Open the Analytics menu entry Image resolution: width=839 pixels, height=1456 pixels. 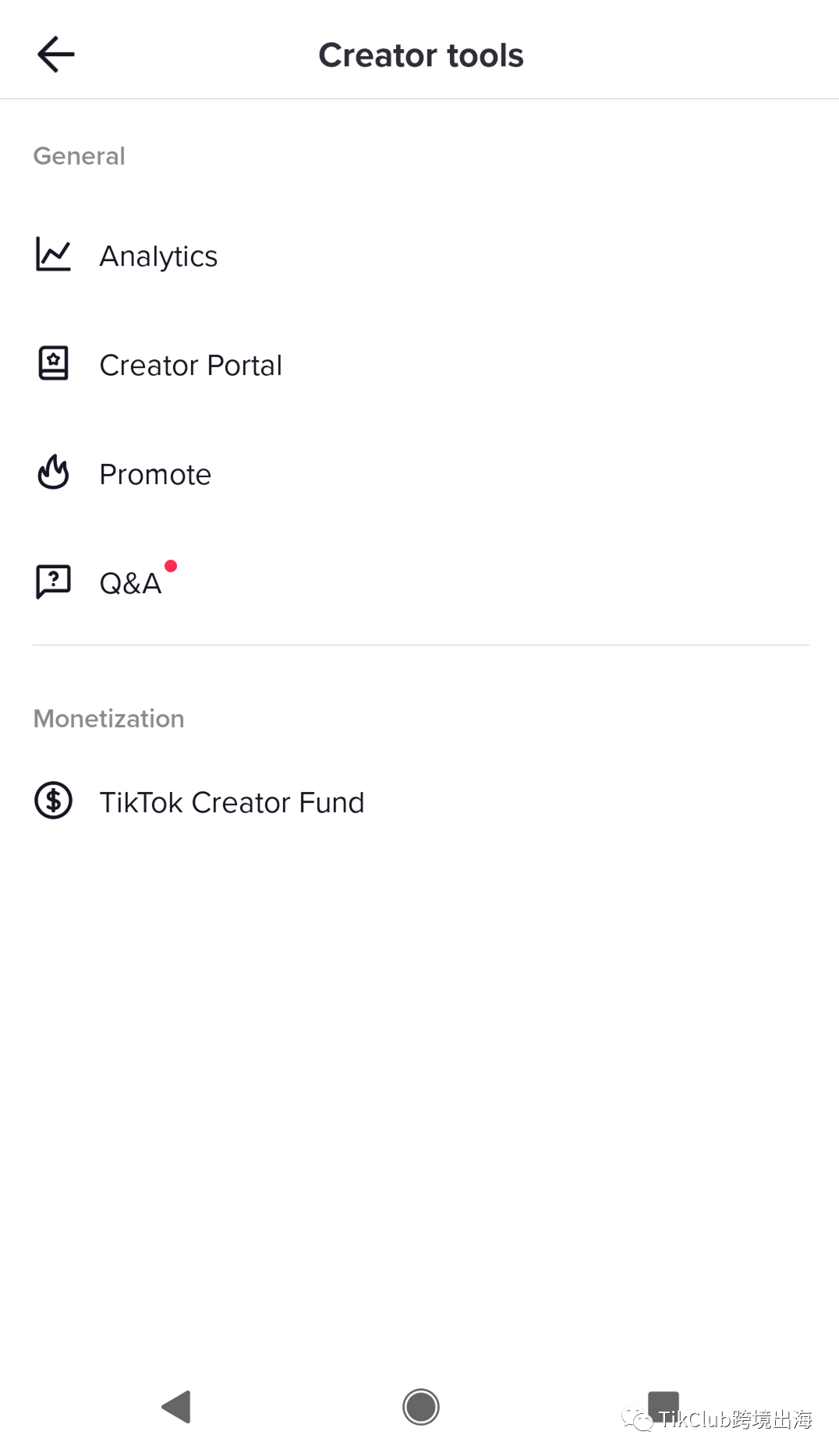coord(419,256)
